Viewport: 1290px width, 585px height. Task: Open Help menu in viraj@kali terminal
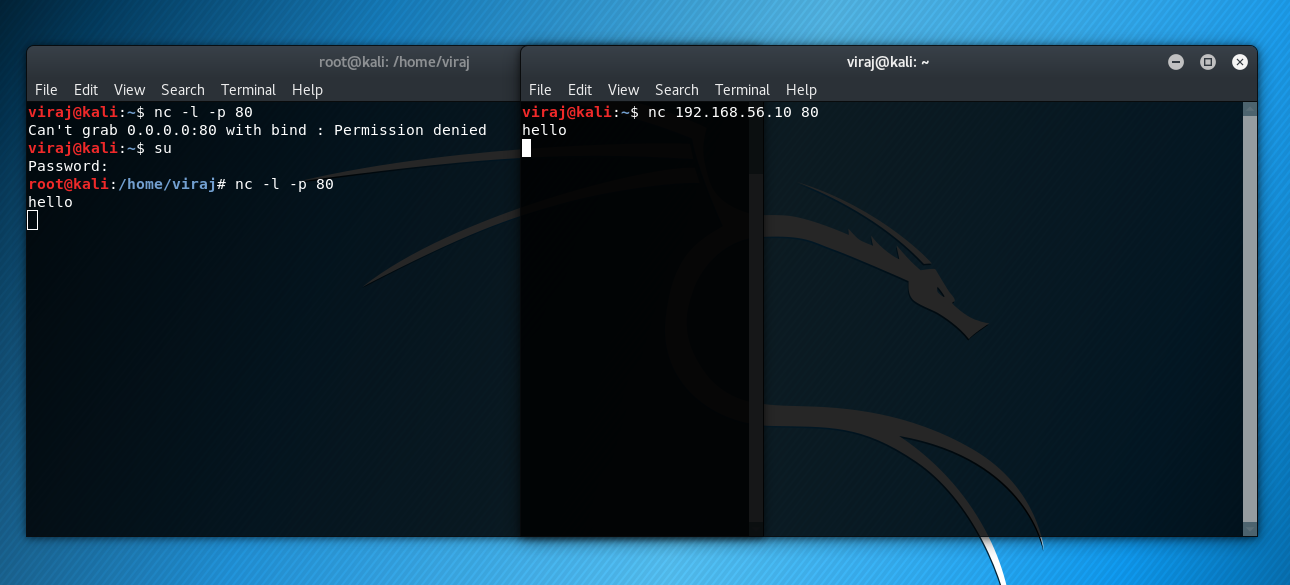tap(801, 90)
